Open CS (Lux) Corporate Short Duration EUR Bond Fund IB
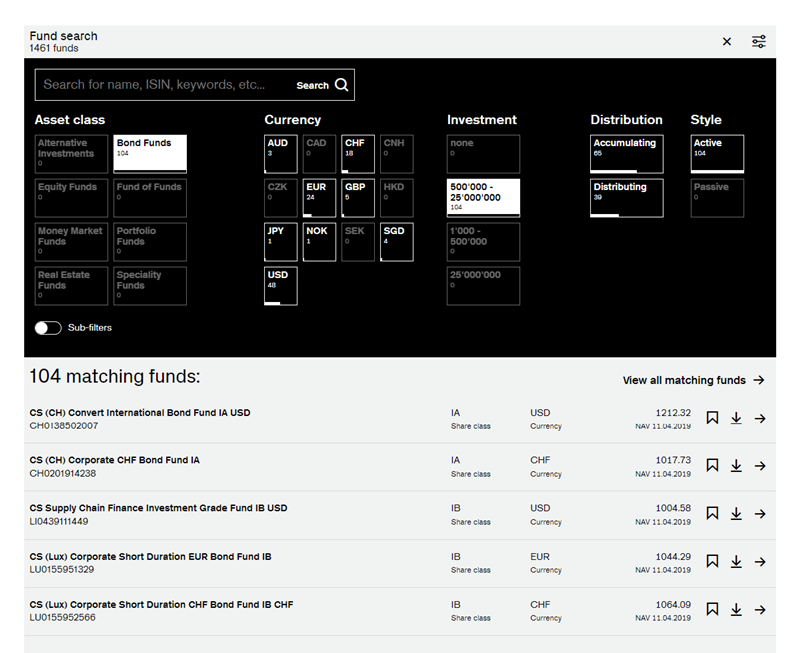Image resolution: width=800 pixels, height=653 pixels. click(x=150, y=557)
